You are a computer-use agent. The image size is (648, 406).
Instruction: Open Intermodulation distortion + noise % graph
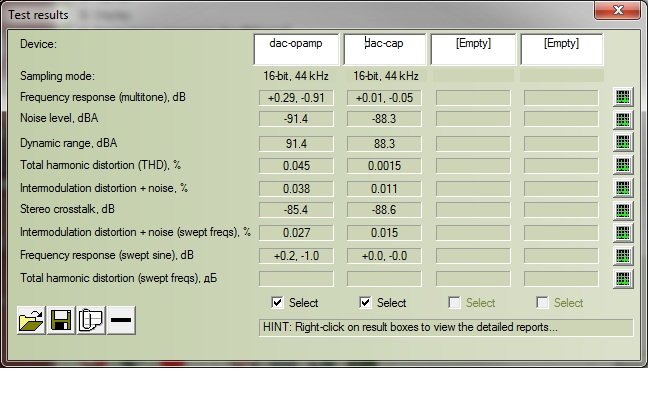623,188
